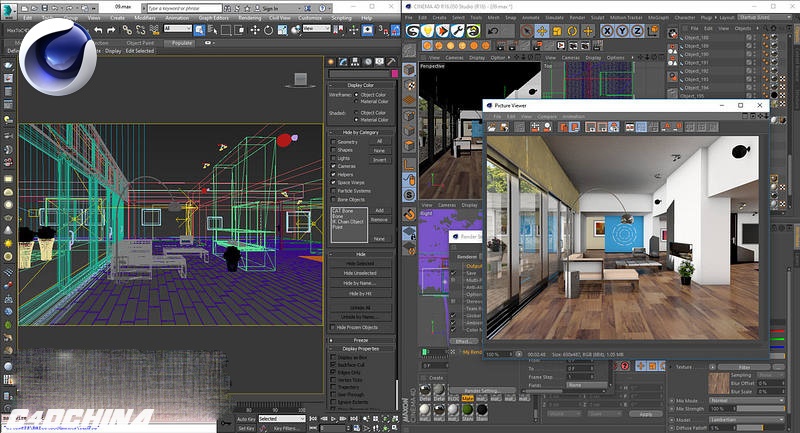
Task: Collapse the Hide rollout
Action: tap(361, 254)
